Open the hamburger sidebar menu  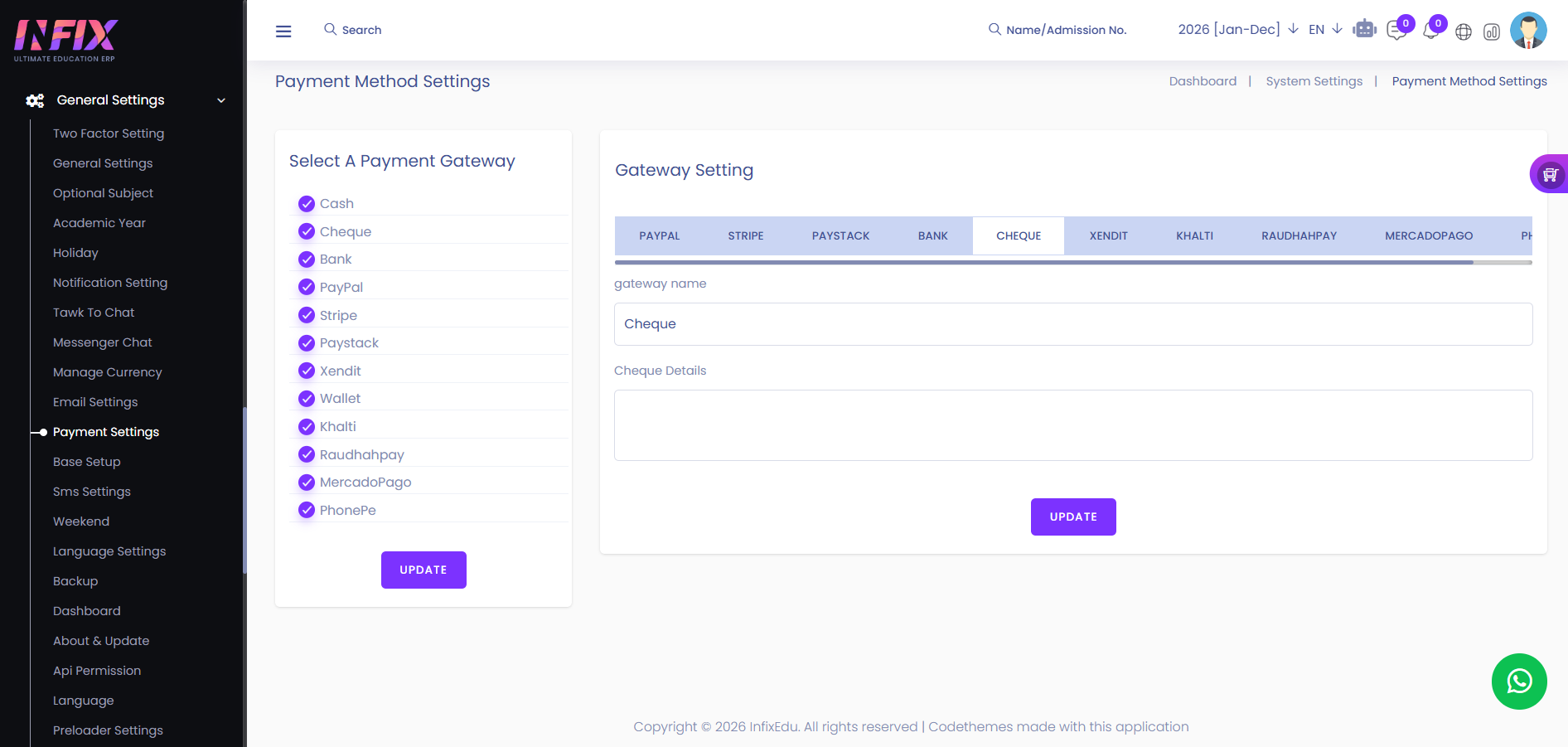click(283, 32)
